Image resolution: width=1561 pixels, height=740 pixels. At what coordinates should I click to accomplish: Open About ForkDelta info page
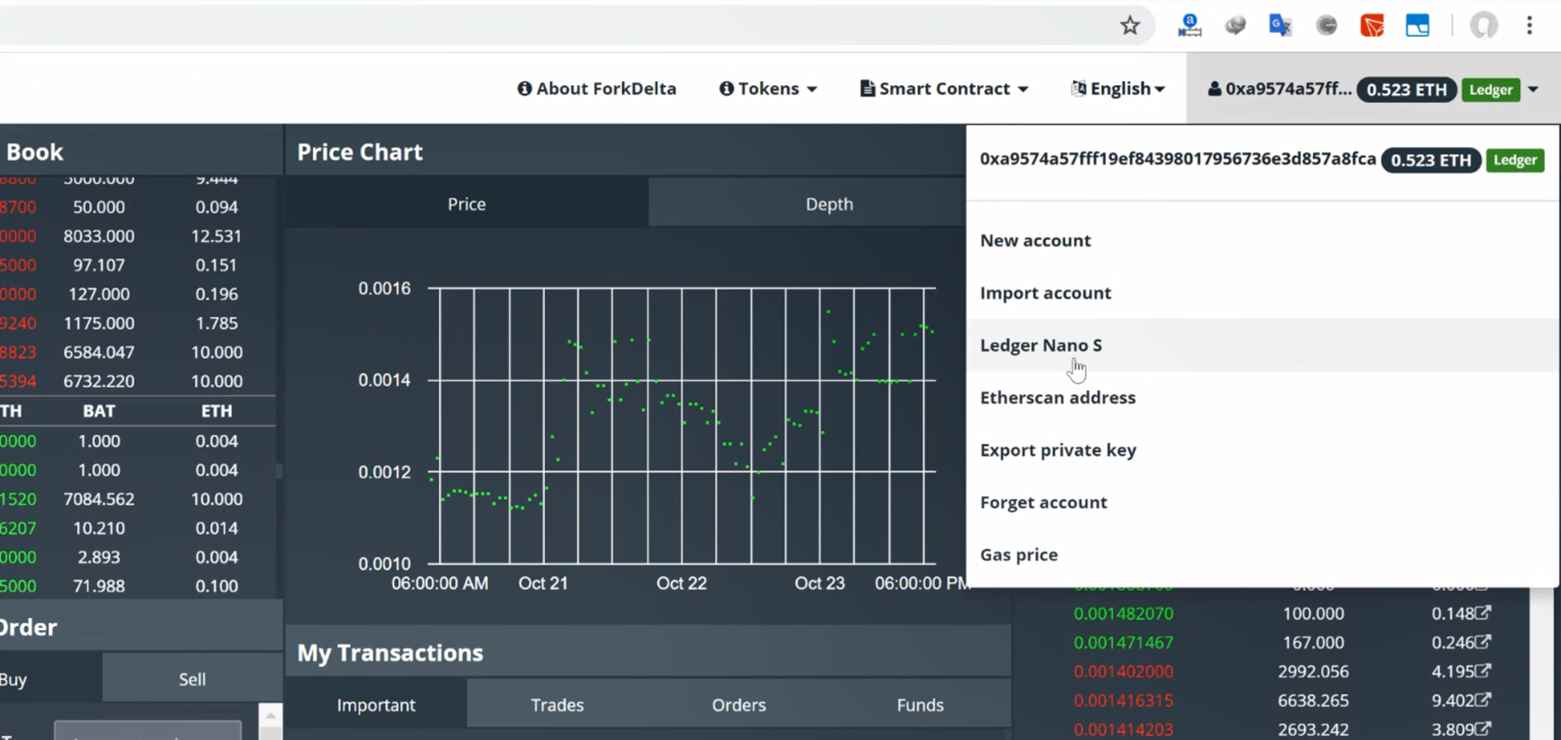tap(597, 89)
